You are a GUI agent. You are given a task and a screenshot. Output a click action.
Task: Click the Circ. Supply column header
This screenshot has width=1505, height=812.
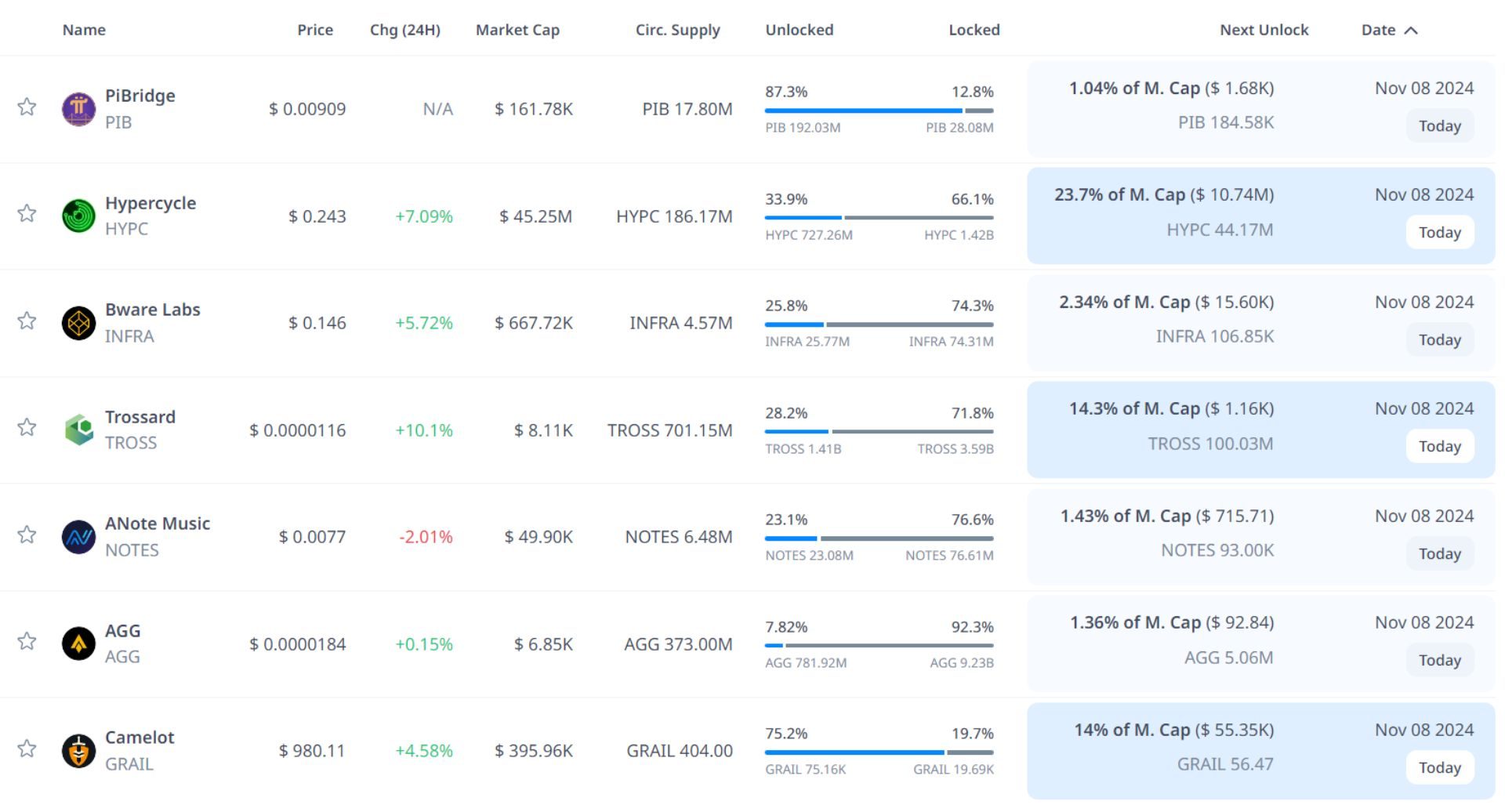pyautogui.click(x=677, y=30)
